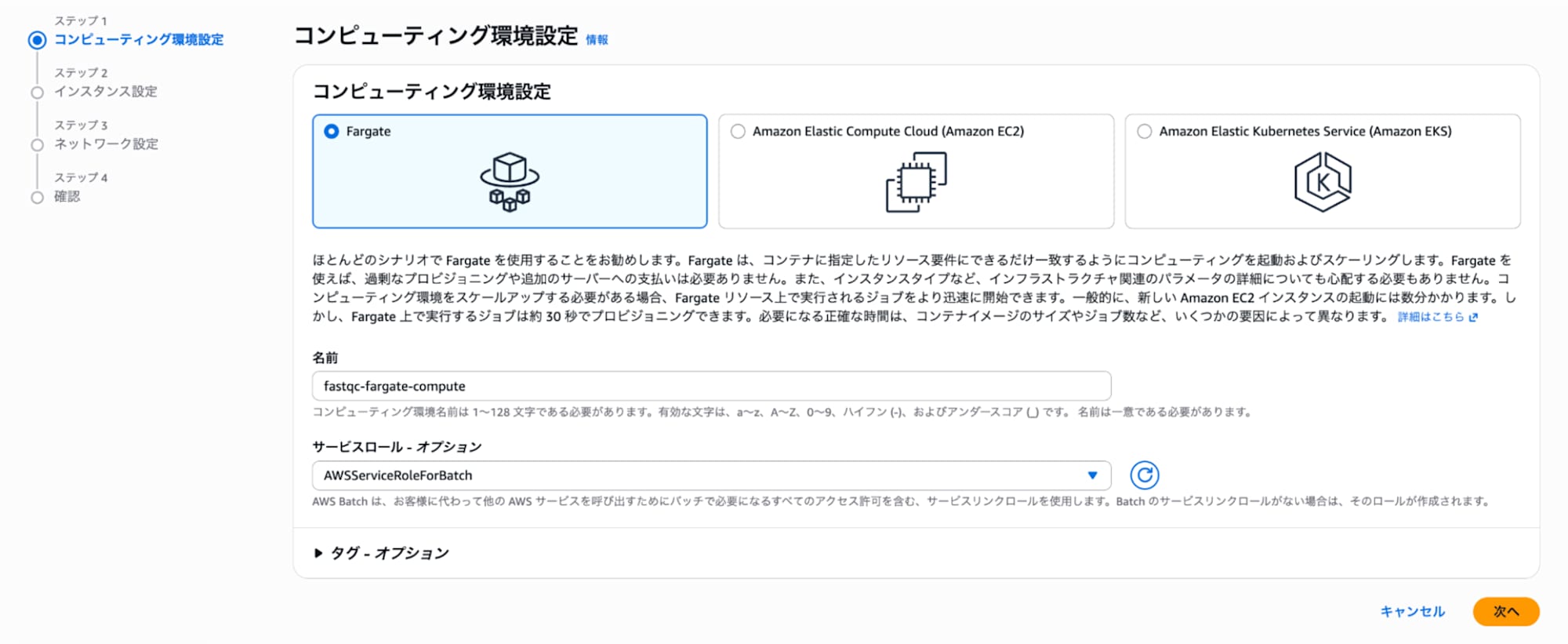The height and width of the screenshot is (644, 1568).
Task: Click the Fargate container cubes icon
Action: [510, 182]
